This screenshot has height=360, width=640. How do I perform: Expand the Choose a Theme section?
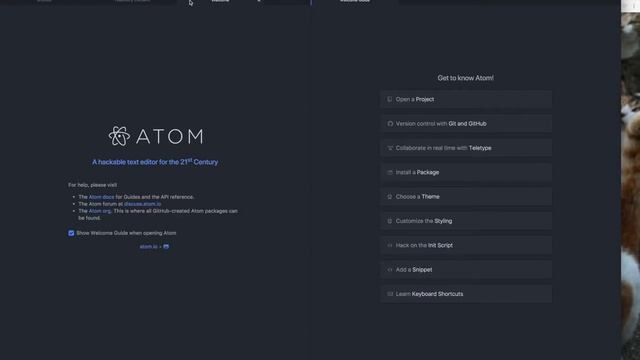[x=466, y=197]
